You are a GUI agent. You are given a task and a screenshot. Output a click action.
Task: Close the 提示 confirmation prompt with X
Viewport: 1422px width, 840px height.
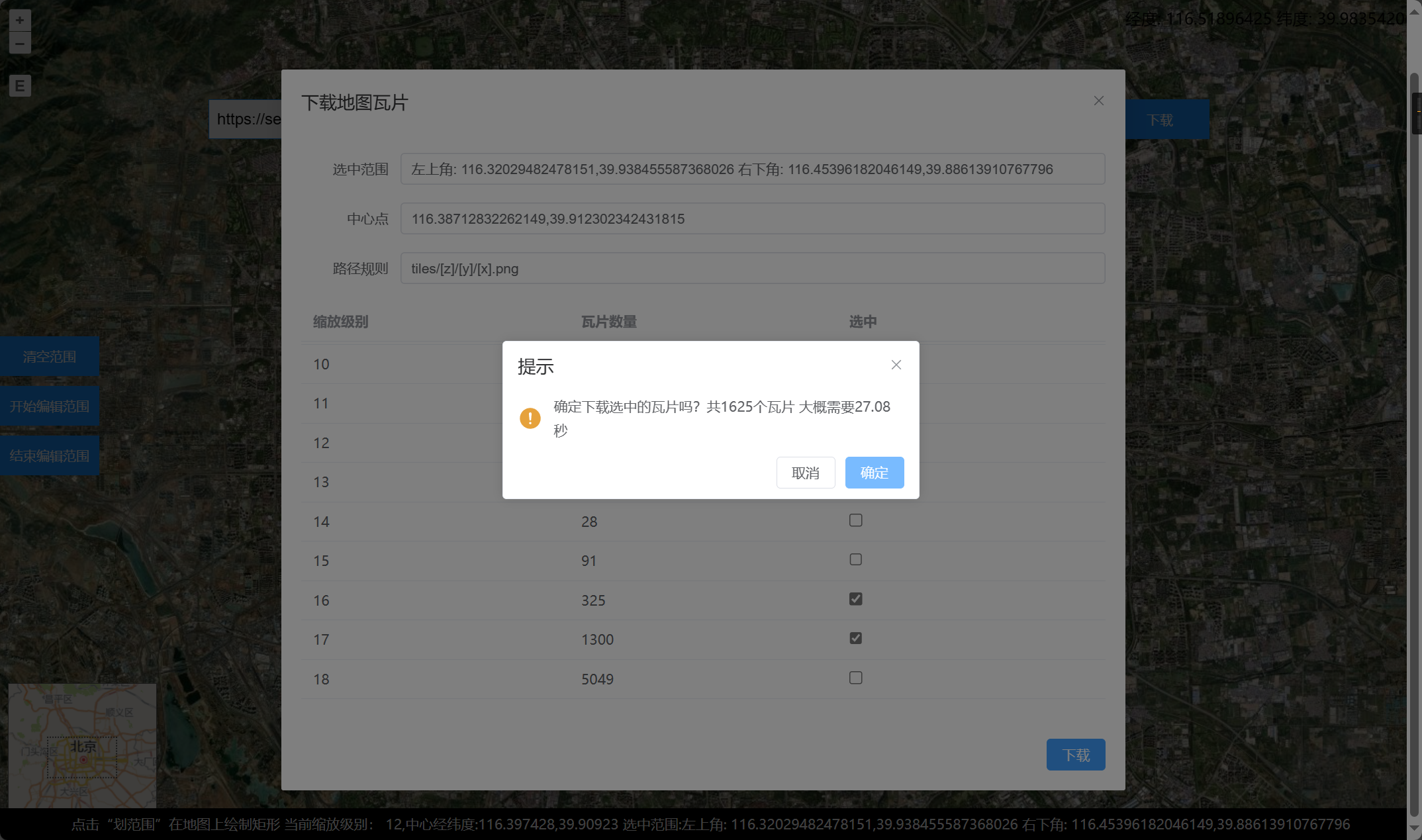click(896, 365)
